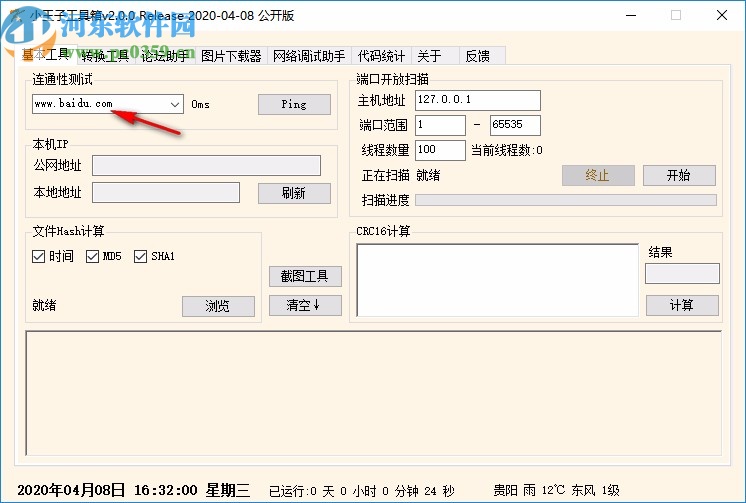The height and width of the screenshot is (503, 746).
Task: Click the 已运行 uptime text
Action: pyautogui.click(x=362, y=491)
